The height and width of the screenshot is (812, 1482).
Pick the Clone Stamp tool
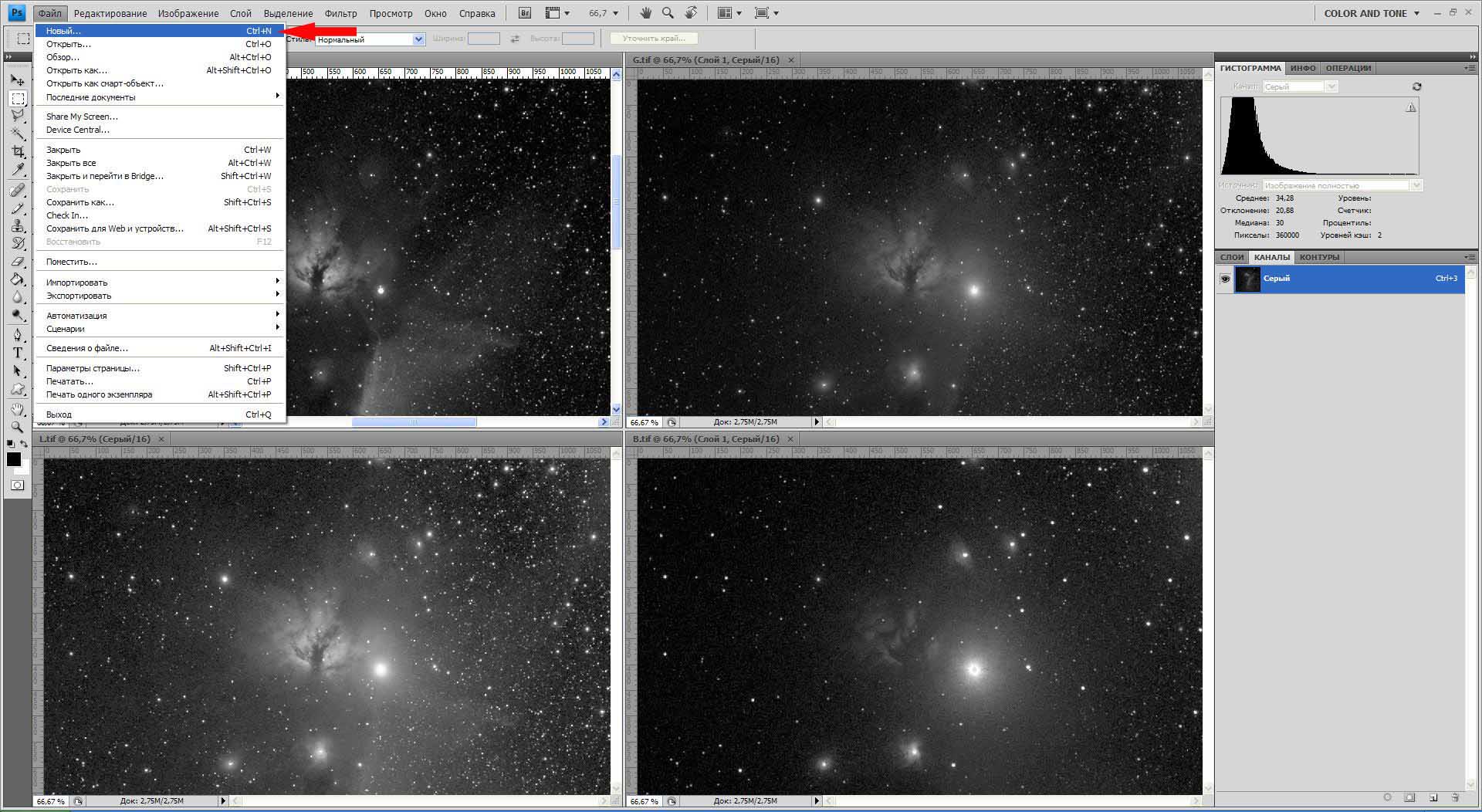18,226
